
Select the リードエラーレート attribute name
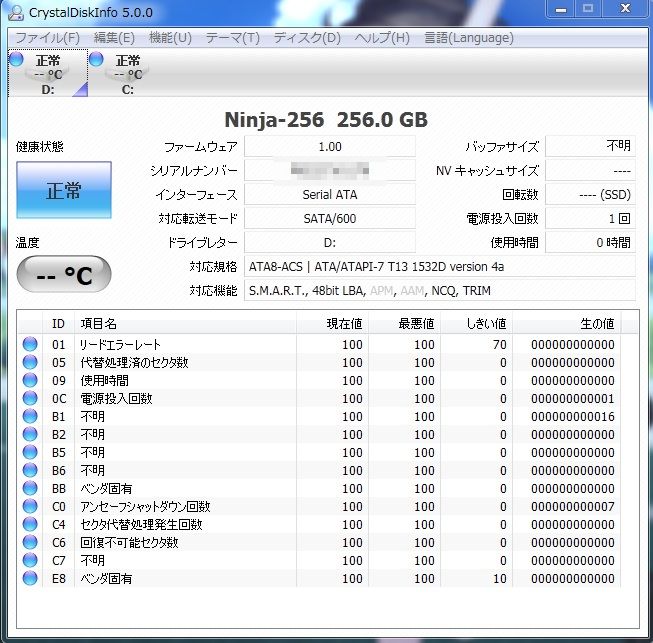point(120,344)
